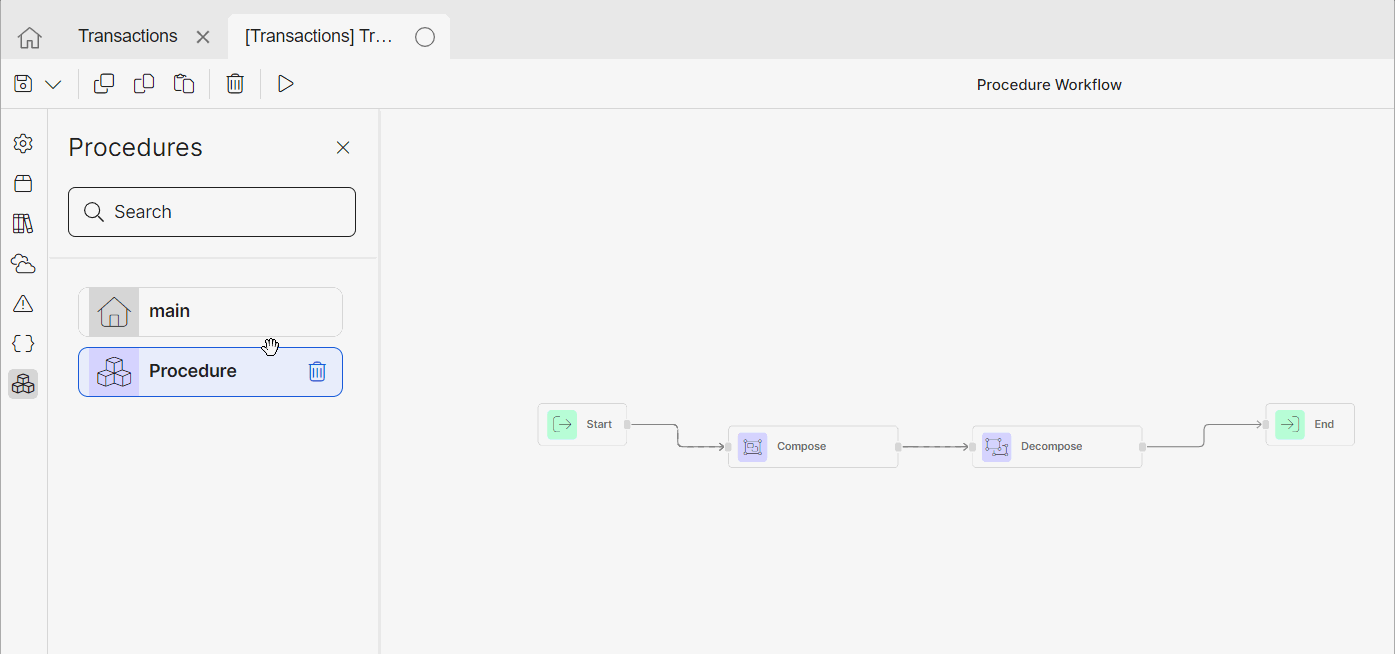Click the Start node in workflow
1395x654 pixels.
[582, 425]
